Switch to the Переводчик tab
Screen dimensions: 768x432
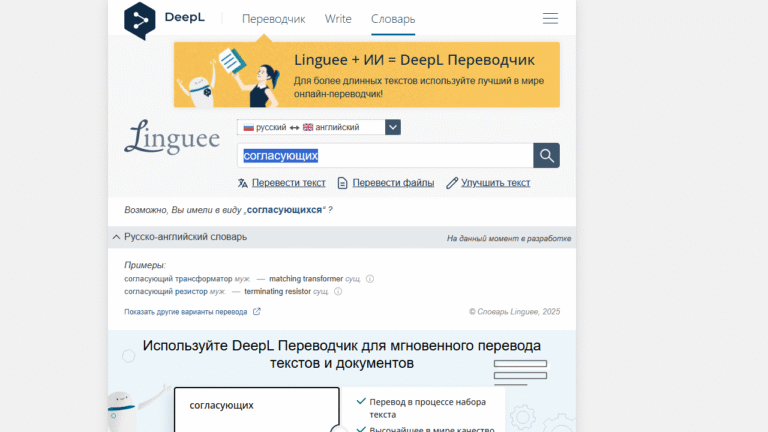[274, 19]
